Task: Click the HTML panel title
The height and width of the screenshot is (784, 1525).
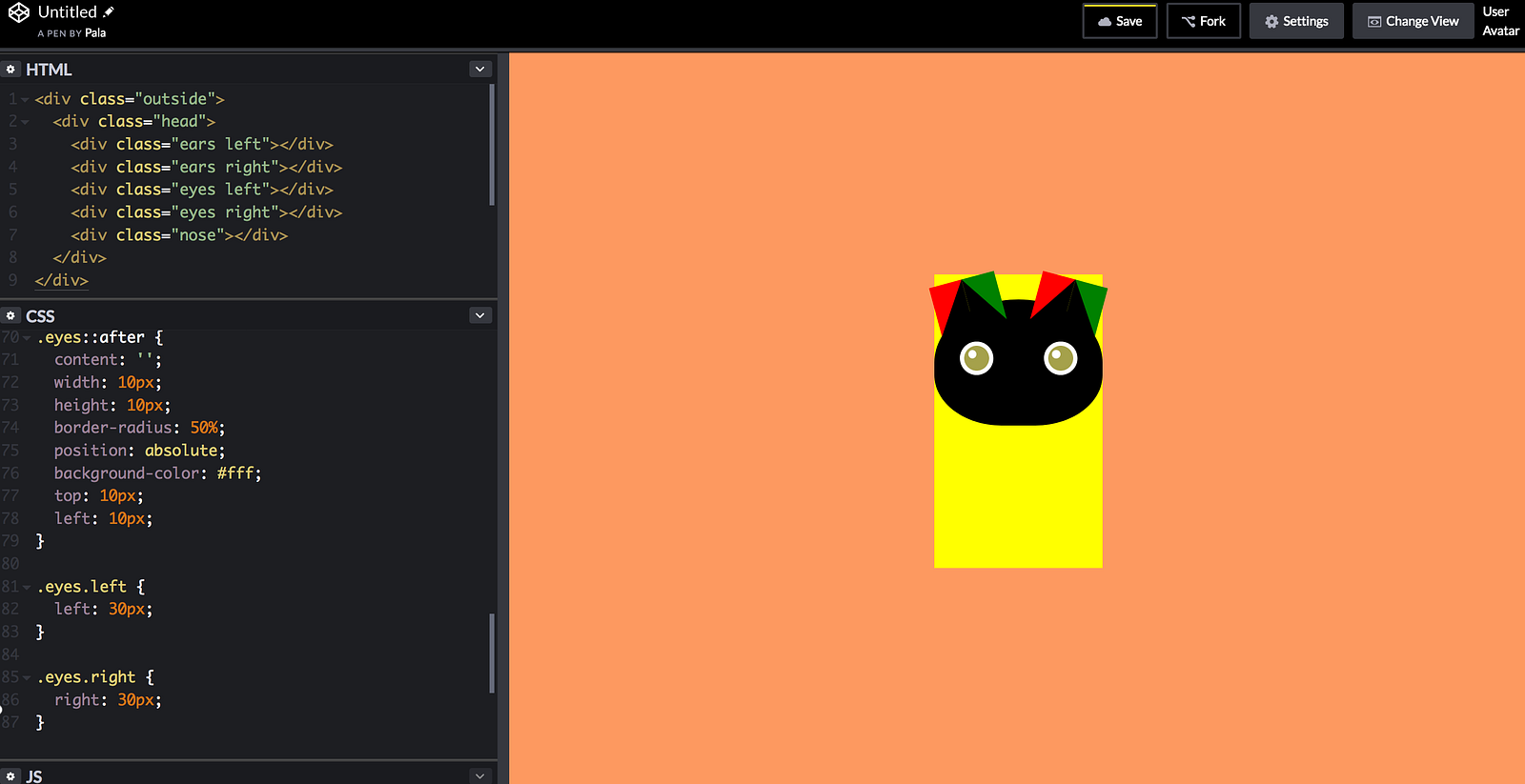Action: (49, 70)
